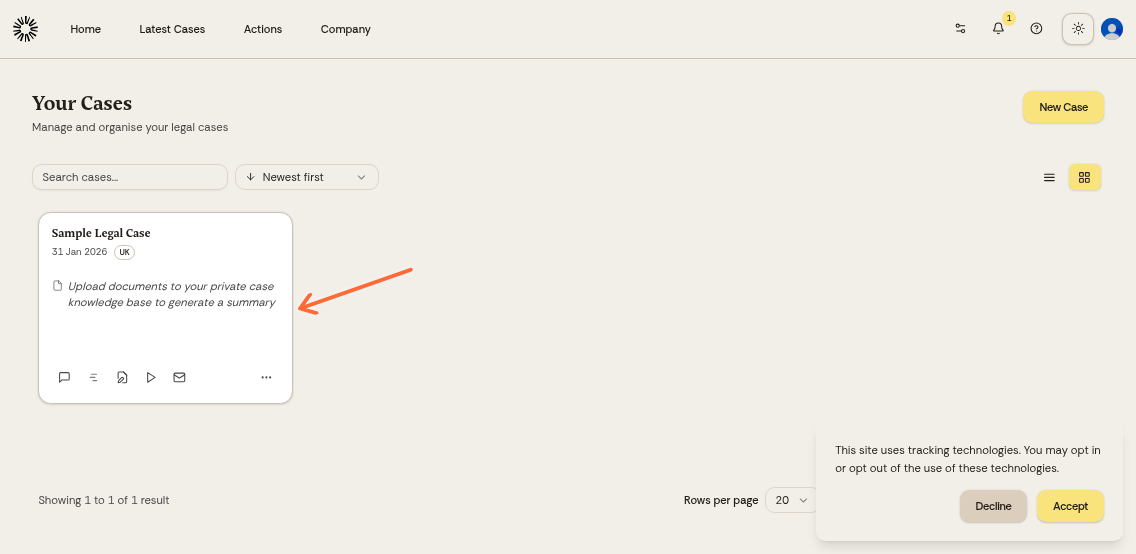Switch to grid view layout
The height and width of the screenshot is (554, 1136).
[1084, 177]
